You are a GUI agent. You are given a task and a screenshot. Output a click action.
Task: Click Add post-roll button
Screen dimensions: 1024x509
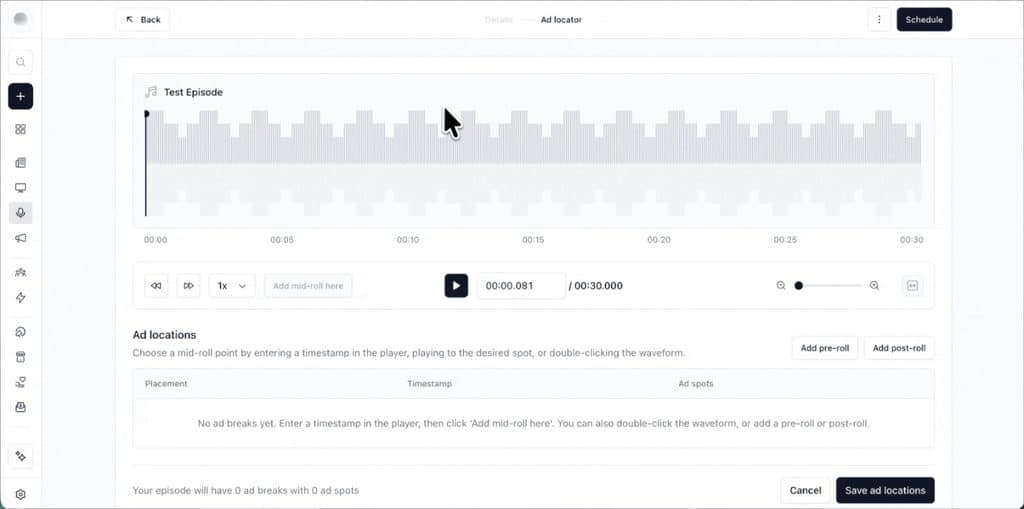(899, 348)
